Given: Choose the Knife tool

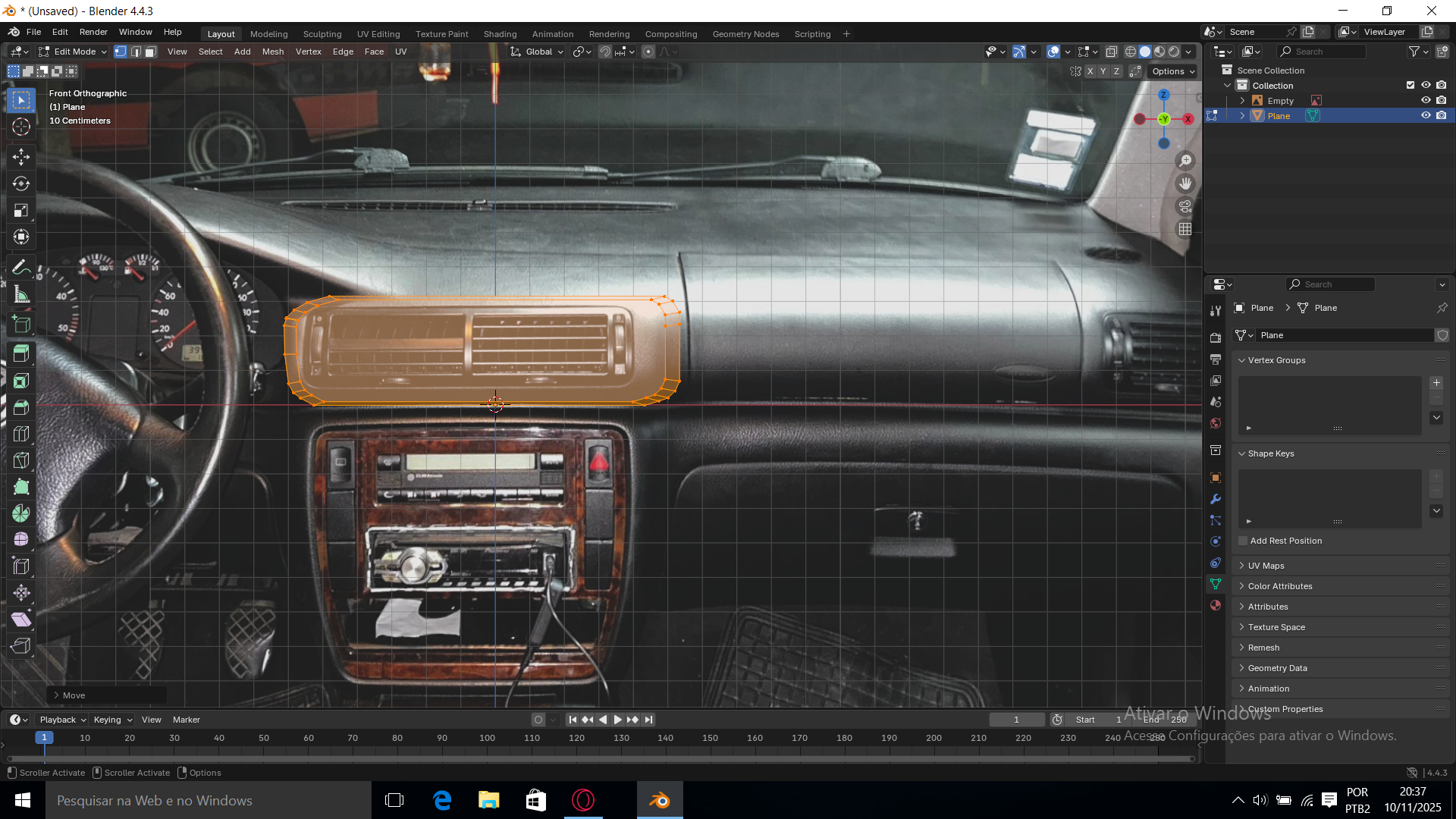Looking at the screenshot, I should pyautogui.click(x=21, y=460).
